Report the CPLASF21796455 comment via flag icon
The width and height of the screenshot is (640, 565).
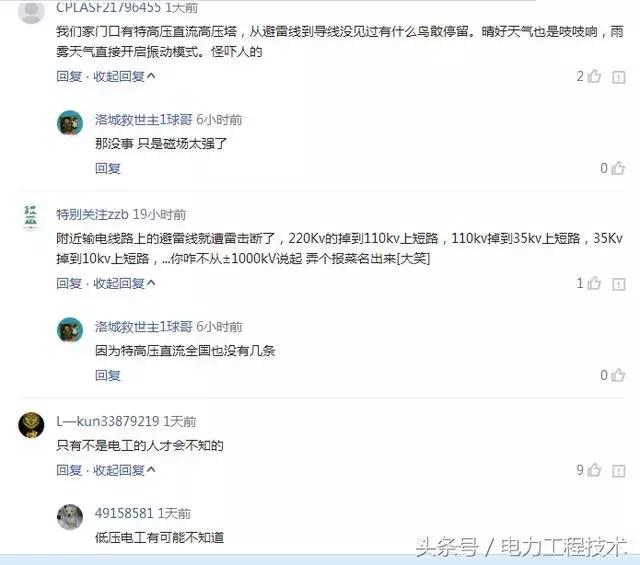tap(618, 77)
